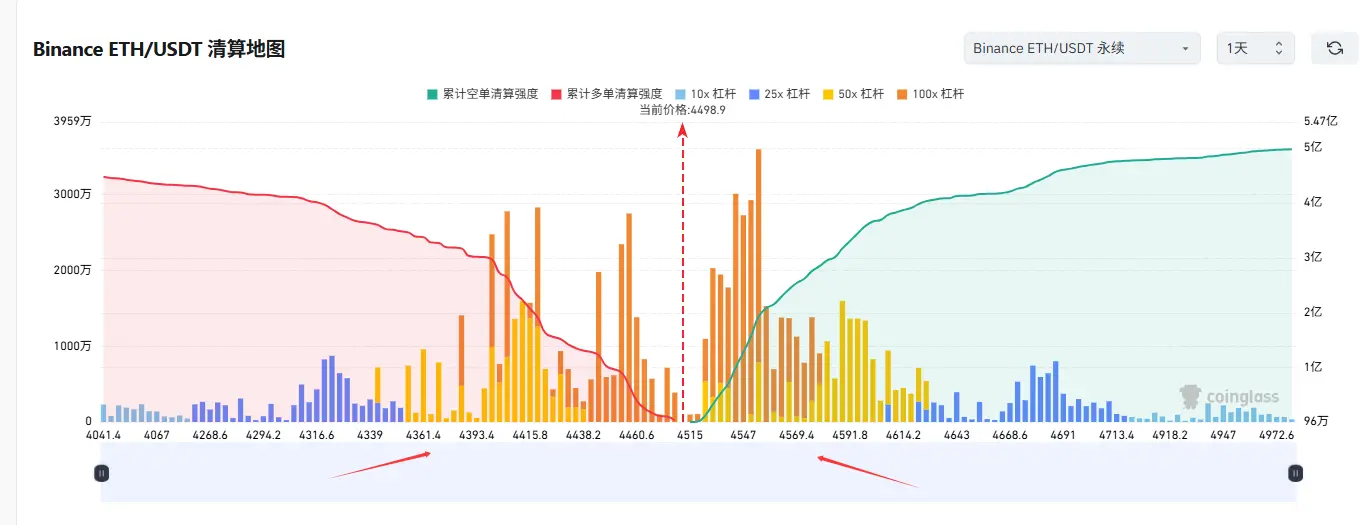Click the 4591.8 price axis label
The width and height of the screenshot is (1361, 525).
[850, 435]
